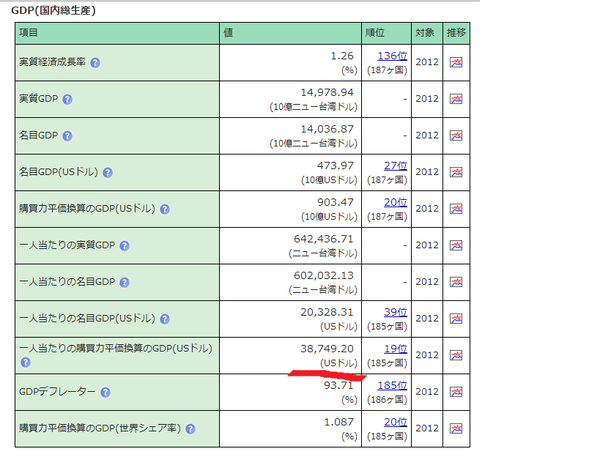Viewport: 600px width, 457px height.
Task: Follow the 185位 ranking link
Action: click(x=392, y=385)
